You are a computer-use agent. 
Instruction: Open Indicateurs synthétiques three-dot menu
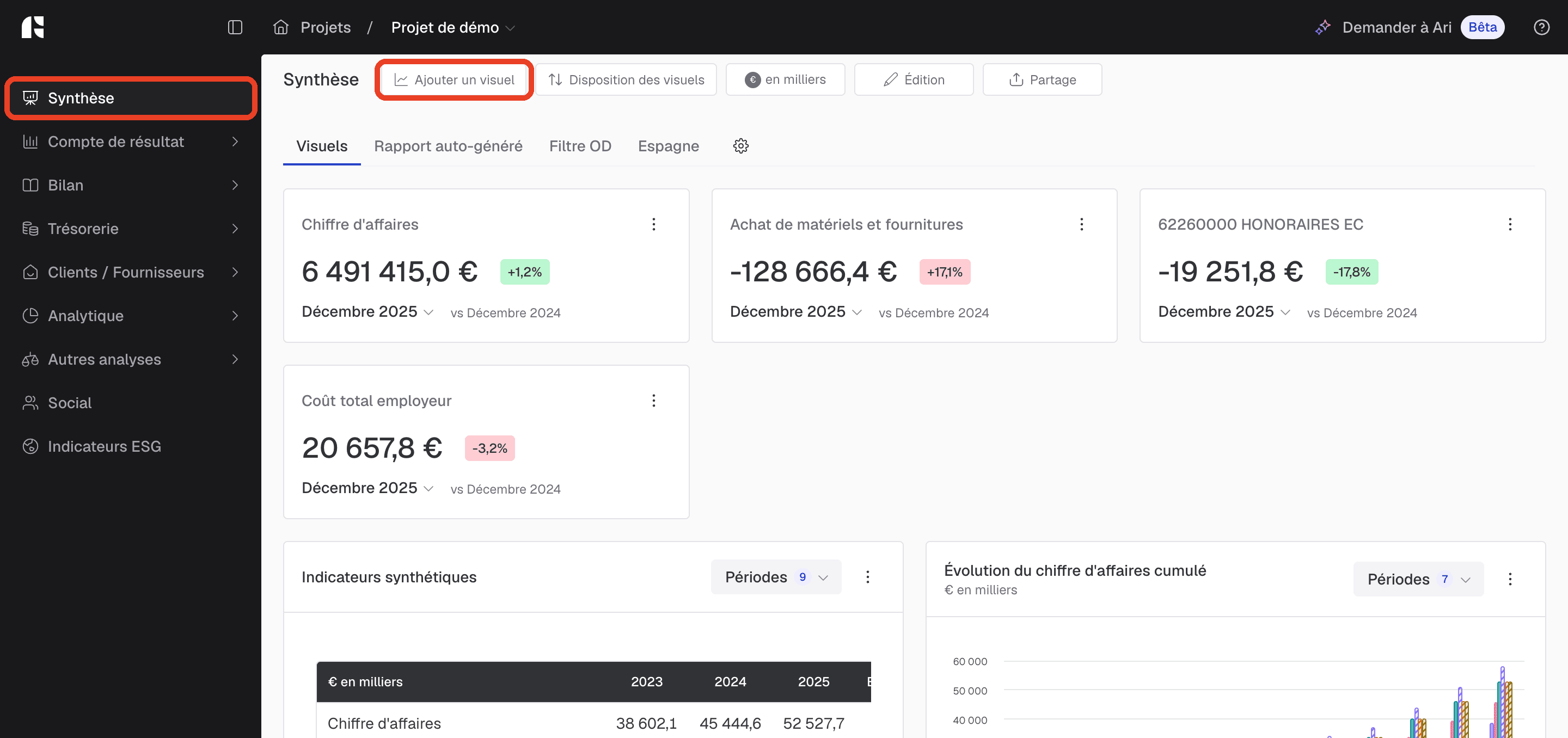[867, 577]
